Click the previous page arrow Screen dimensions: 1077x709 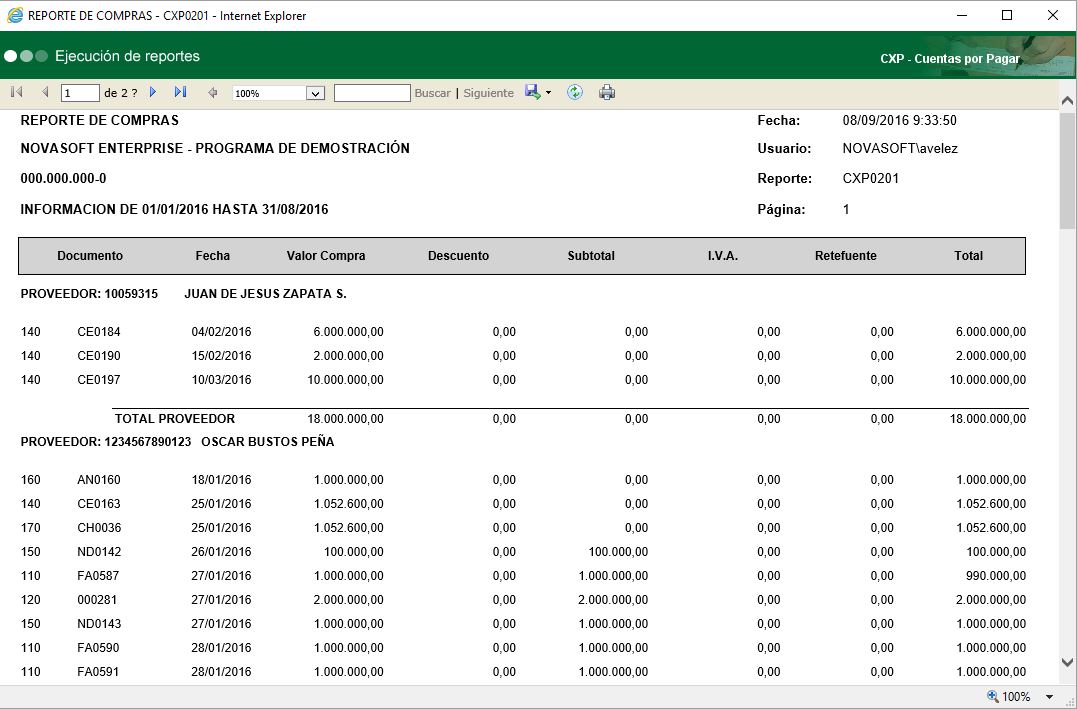pos(45,92)
